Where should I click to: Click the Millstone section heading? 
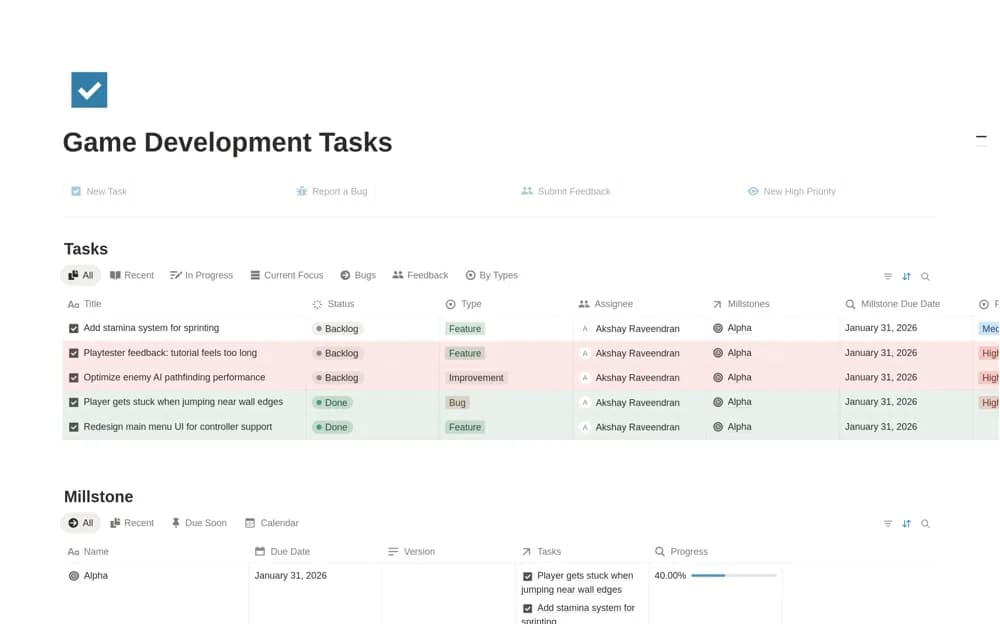[99, 496]
